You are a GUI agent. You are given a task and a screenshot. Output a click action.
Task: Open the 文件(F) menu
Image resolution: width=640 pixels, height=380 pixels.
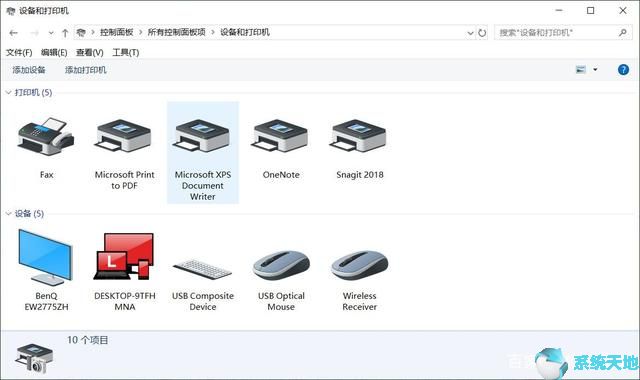point(19,52)
